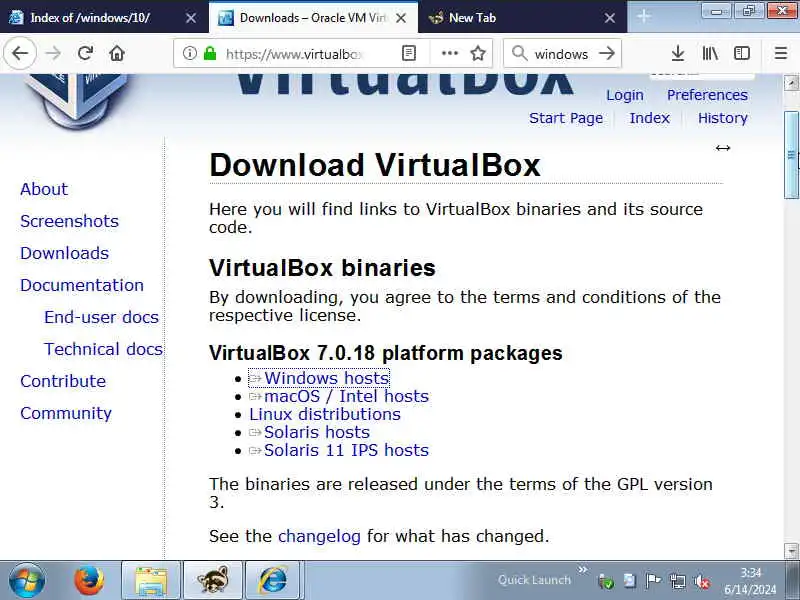800x600 pixels.
Task: Open the downloads panel
Action: pyautogui.click(x=678, y=53)
